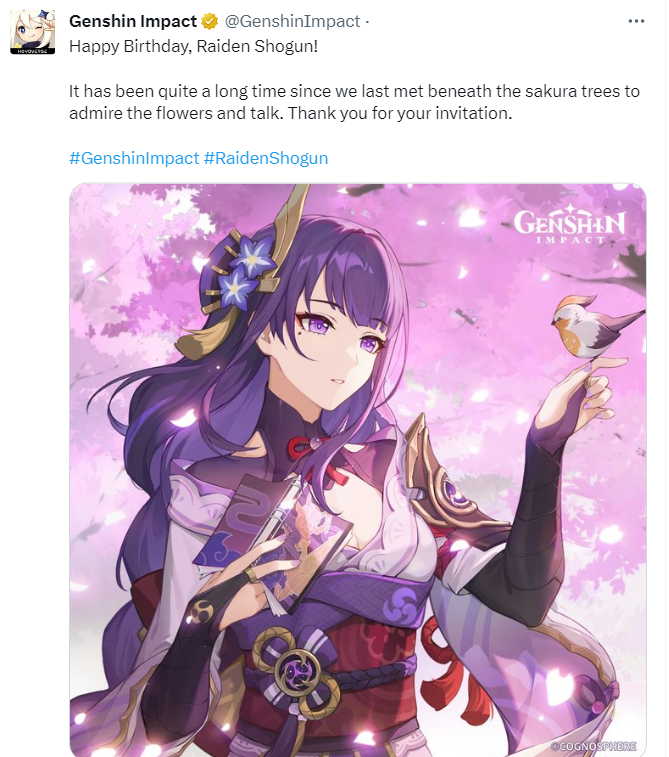This screenshot has height=757, width=669.
Task: Open the #RaidenShogun hashtag
Action: (x=266, y=158)
